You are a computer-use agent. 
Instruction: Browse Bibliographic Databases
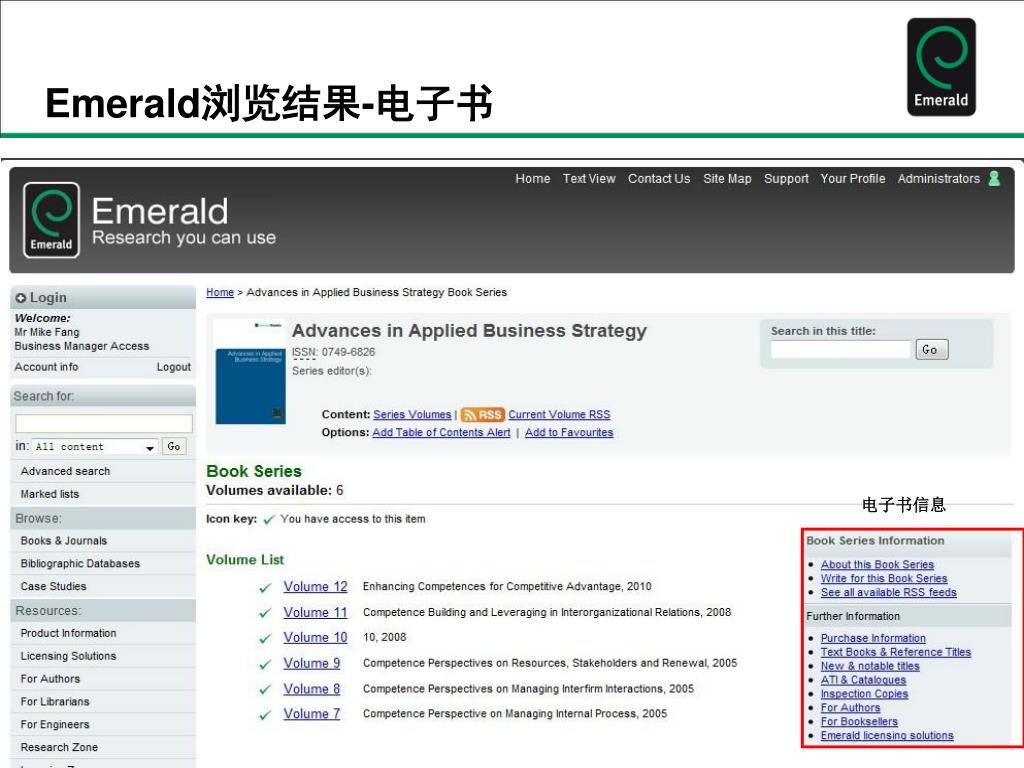pos(80,564)
